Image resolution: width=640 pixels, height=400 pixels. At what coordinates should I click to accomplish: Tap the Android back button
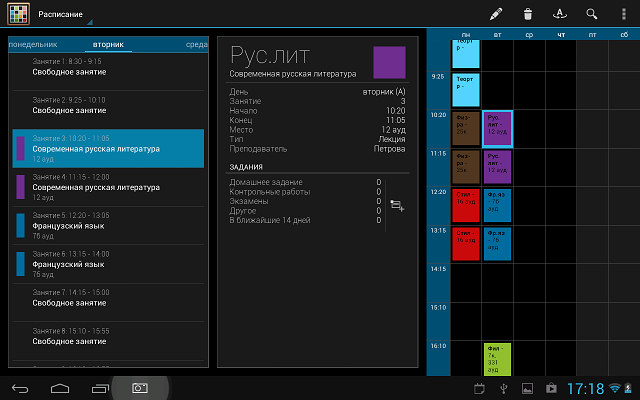click(x=20, y=389)
